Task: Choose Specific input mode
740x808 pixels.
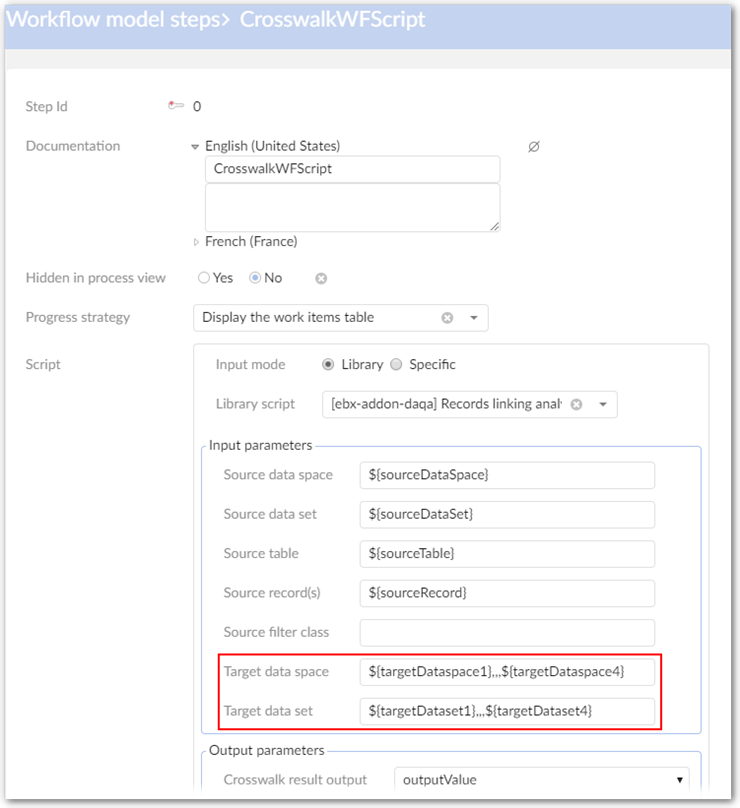Action: pos(396,365)
